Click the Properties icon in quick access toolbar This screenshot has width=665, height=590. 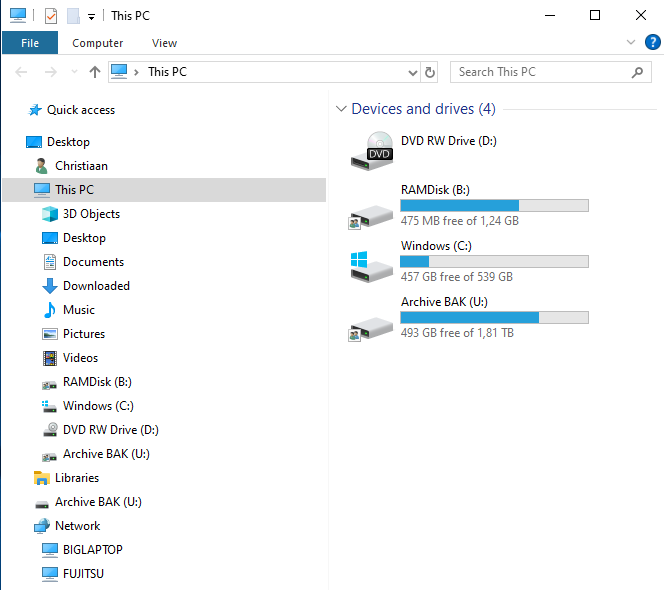tap(51, 16)
